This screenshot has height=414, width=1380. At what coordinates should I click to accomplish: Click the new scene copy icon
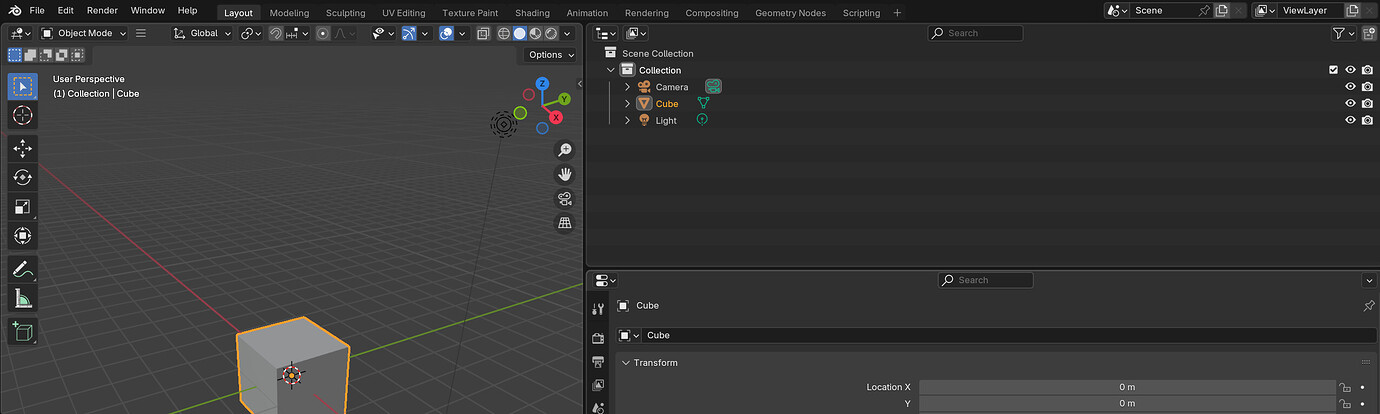click(1221, 10)
